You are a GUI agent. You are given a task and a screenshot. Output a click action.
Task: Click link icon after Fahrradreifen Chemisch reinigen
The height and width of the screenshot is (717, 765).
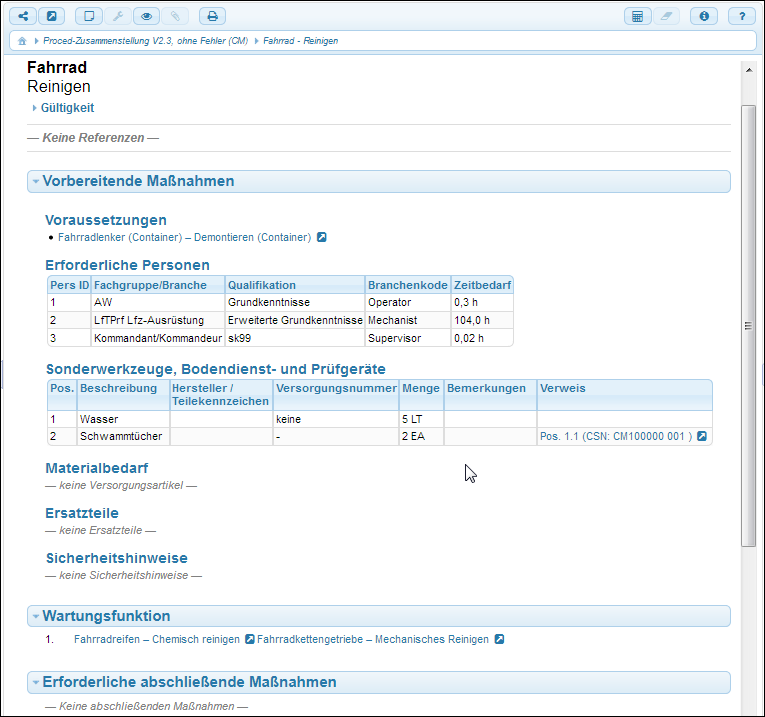tap(249, 639)
